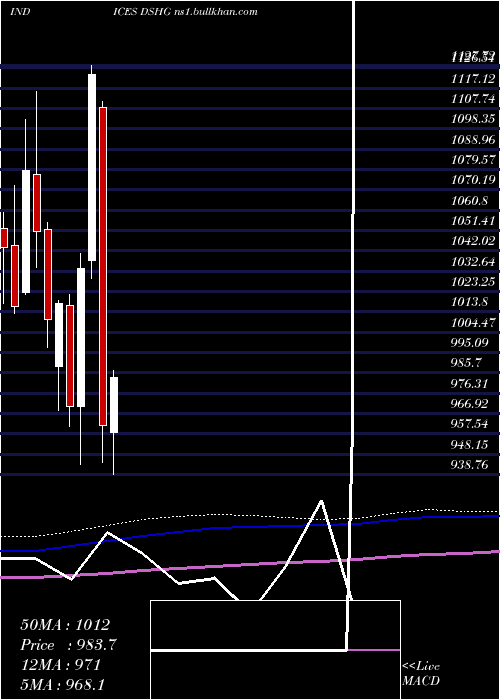
Task: Select the 938.76 price label
Action: 470,465
